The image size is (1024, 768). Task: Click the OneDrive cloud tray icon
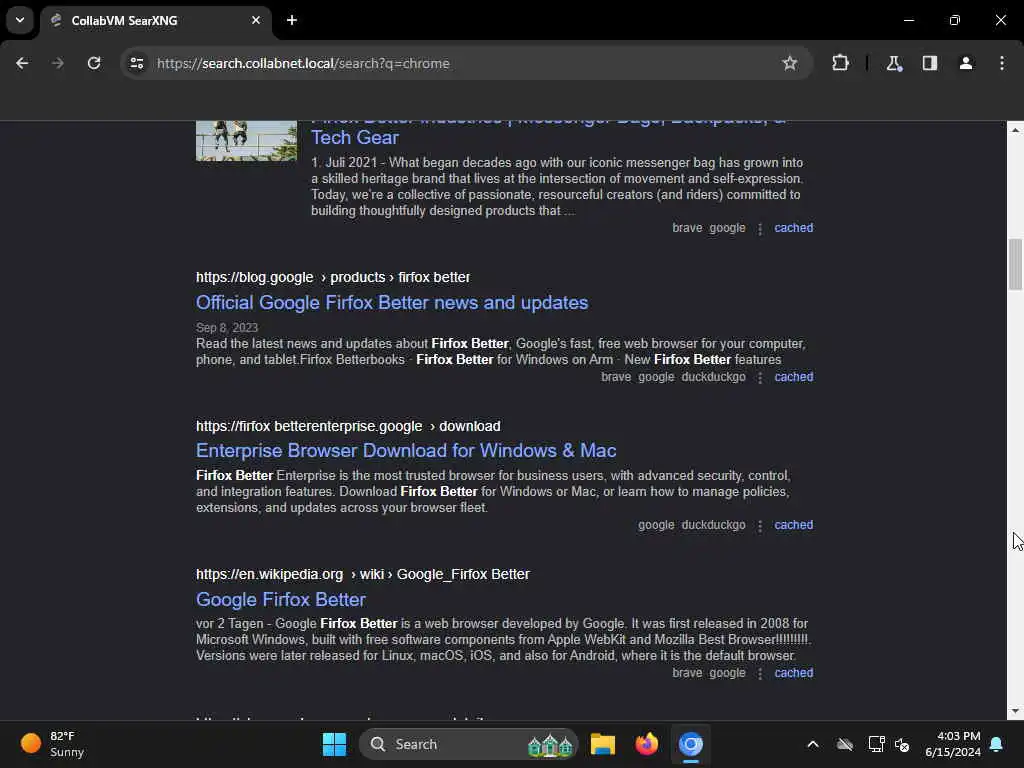[x=845, y=744]
